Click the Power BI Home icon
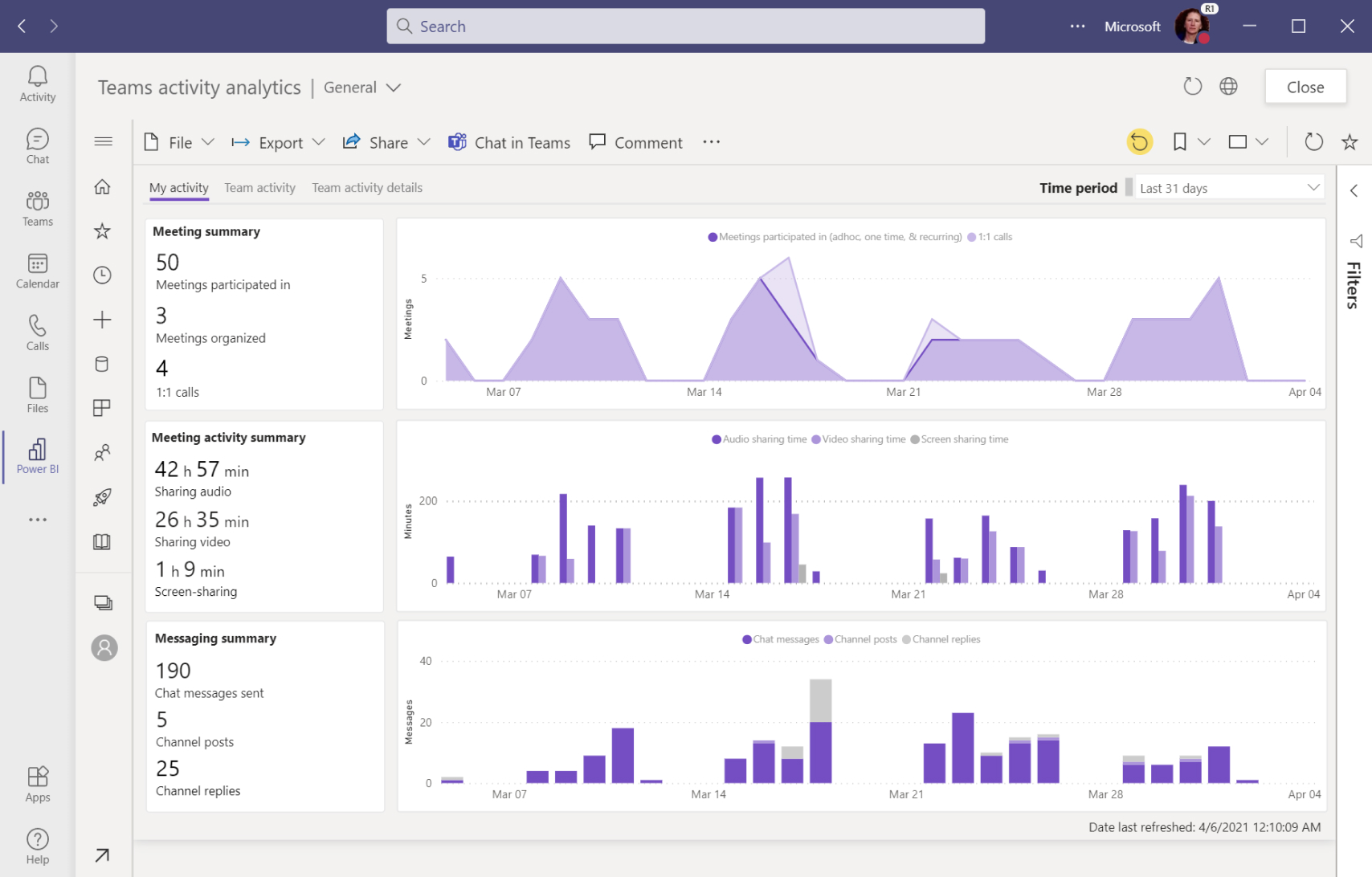1372x877 pixels. coord(102,187)
